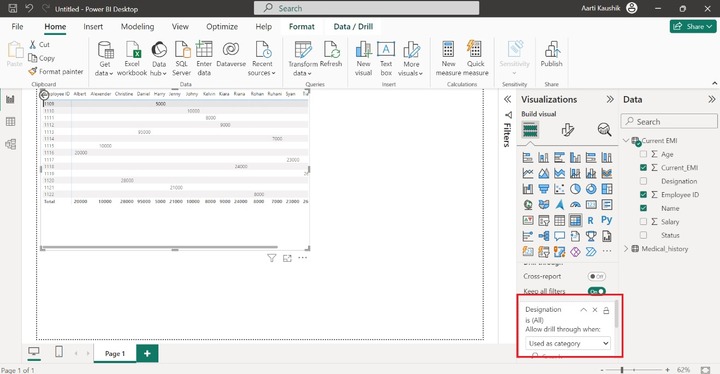Screen dimensions: 720x374
Task: Open the Dataverse connector
Action: click(231, 54)
